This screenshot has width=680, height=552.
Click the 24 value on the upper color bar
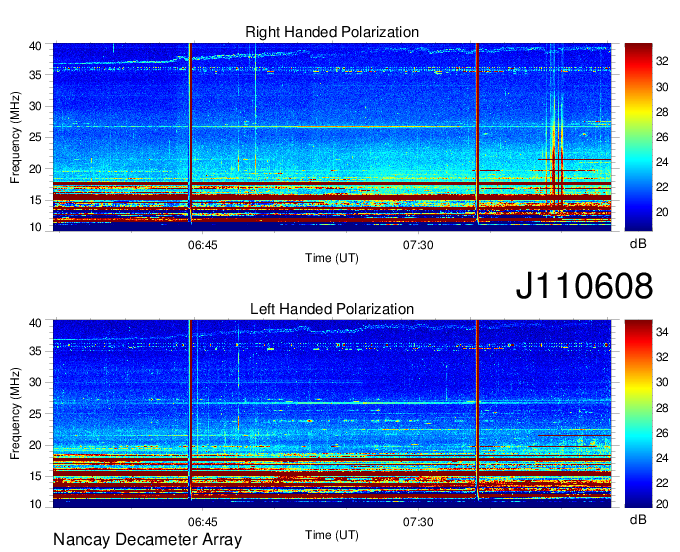point(662,162)
